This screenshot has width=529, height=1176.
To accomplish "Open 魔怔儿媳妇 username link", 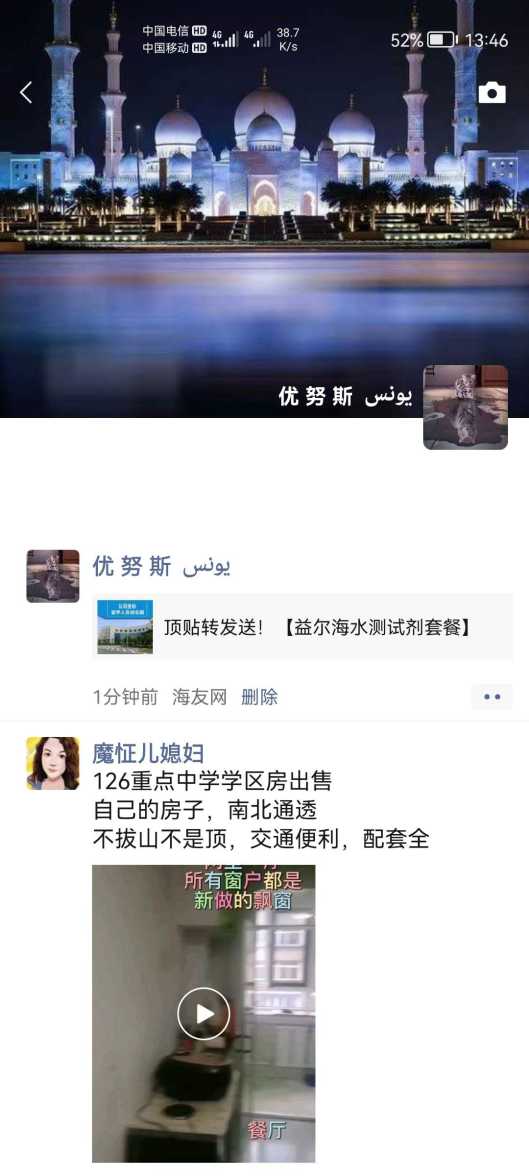I will click(x=149, y=752).
